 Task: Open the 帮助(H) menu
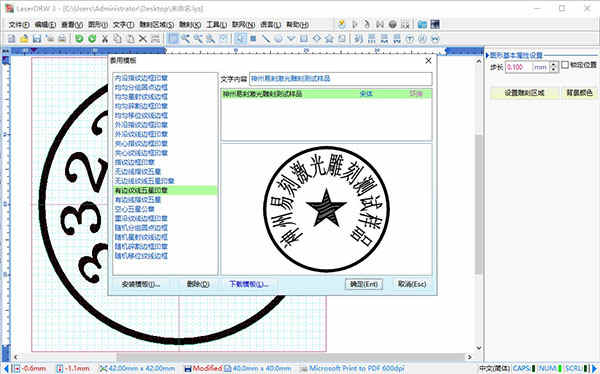click(x=297, y=24)
